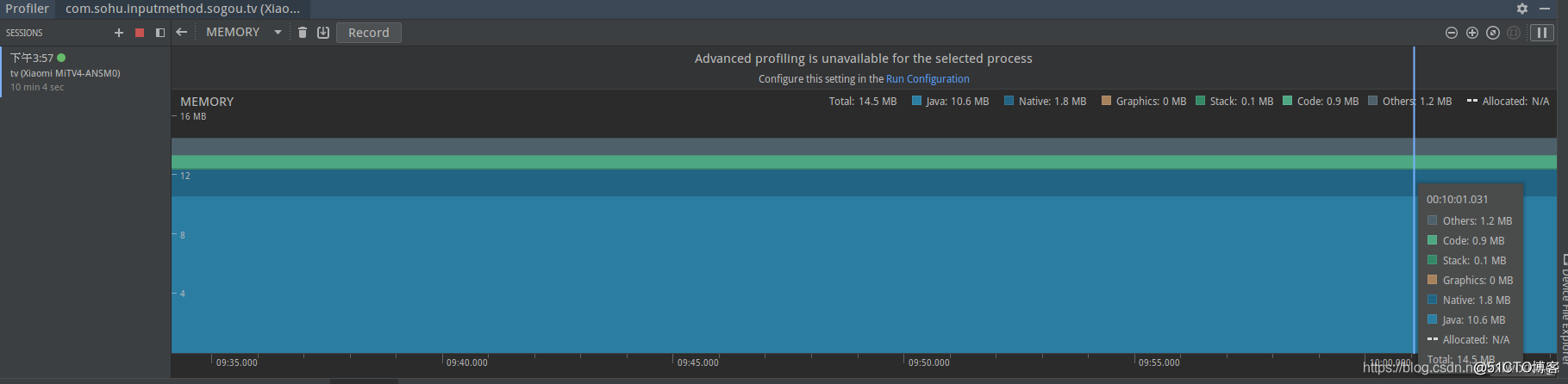The image size is (1568, 384).
Task: Force garbage collection with trash icon
Action: click(303, 32)
